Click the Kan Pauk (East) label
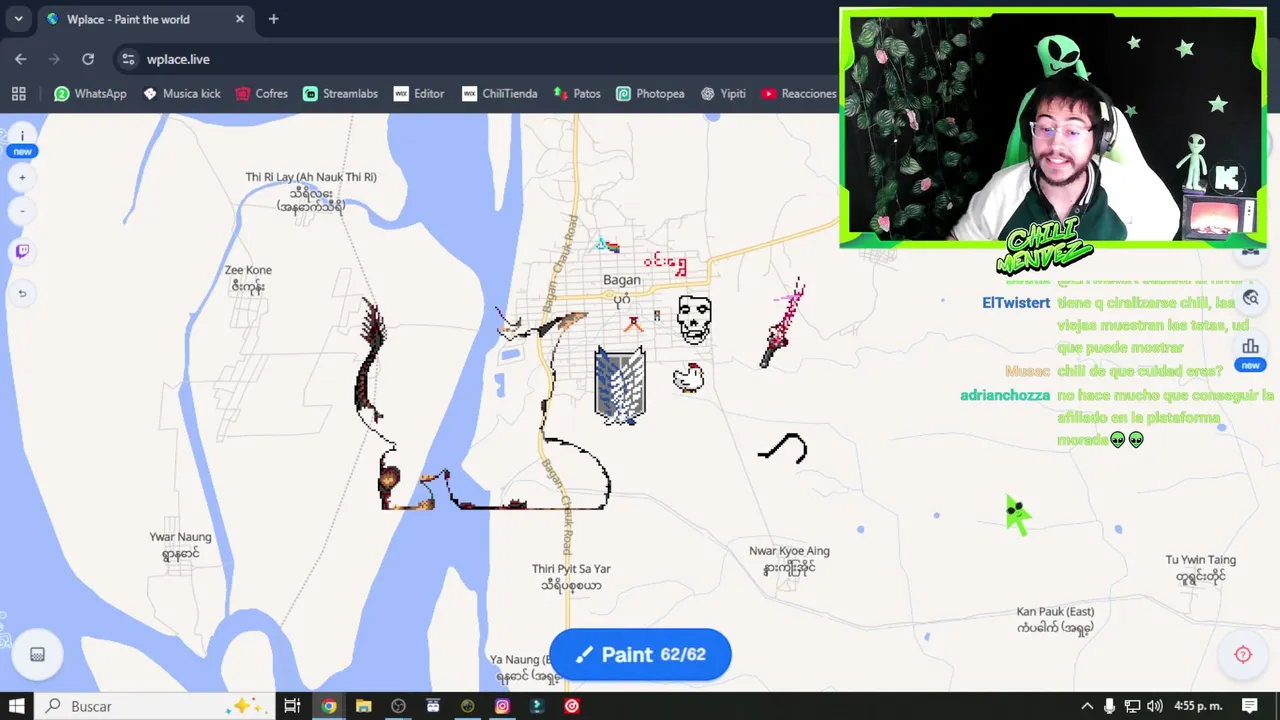This screenshot has width=1280, height=720. 1055,612
